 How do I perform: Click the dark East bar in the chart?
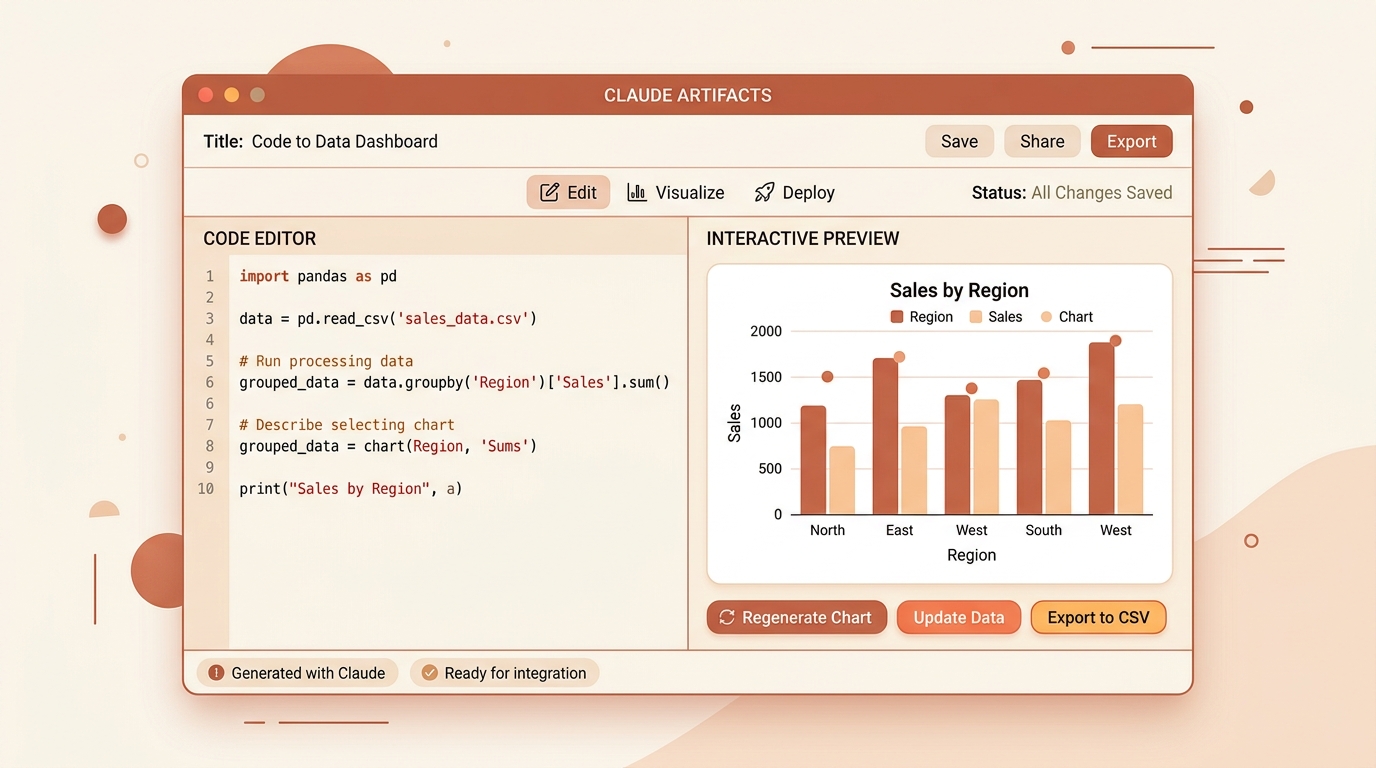tap(885, 437)
